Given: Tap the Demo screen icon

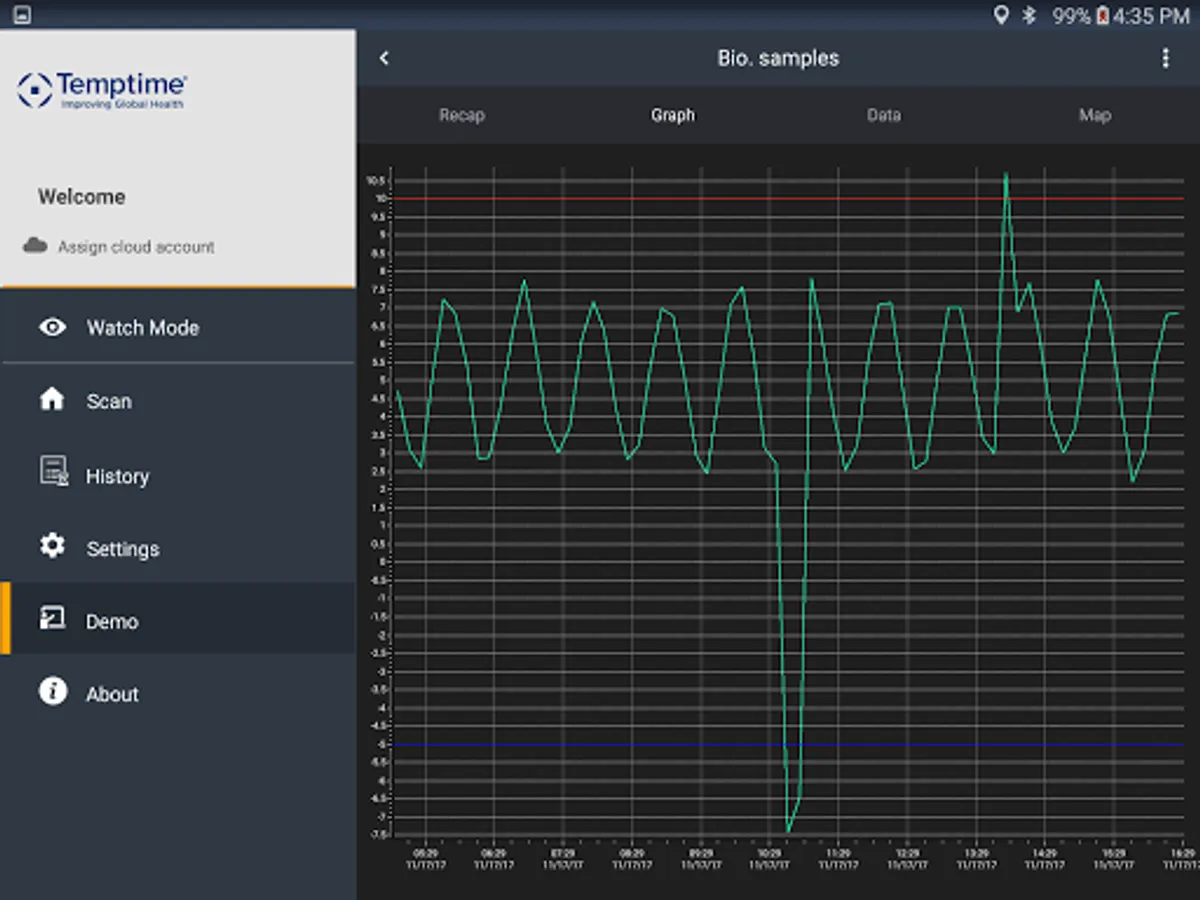Looking at the screenshot, I should pyautogui.click(x=52, y=619).
